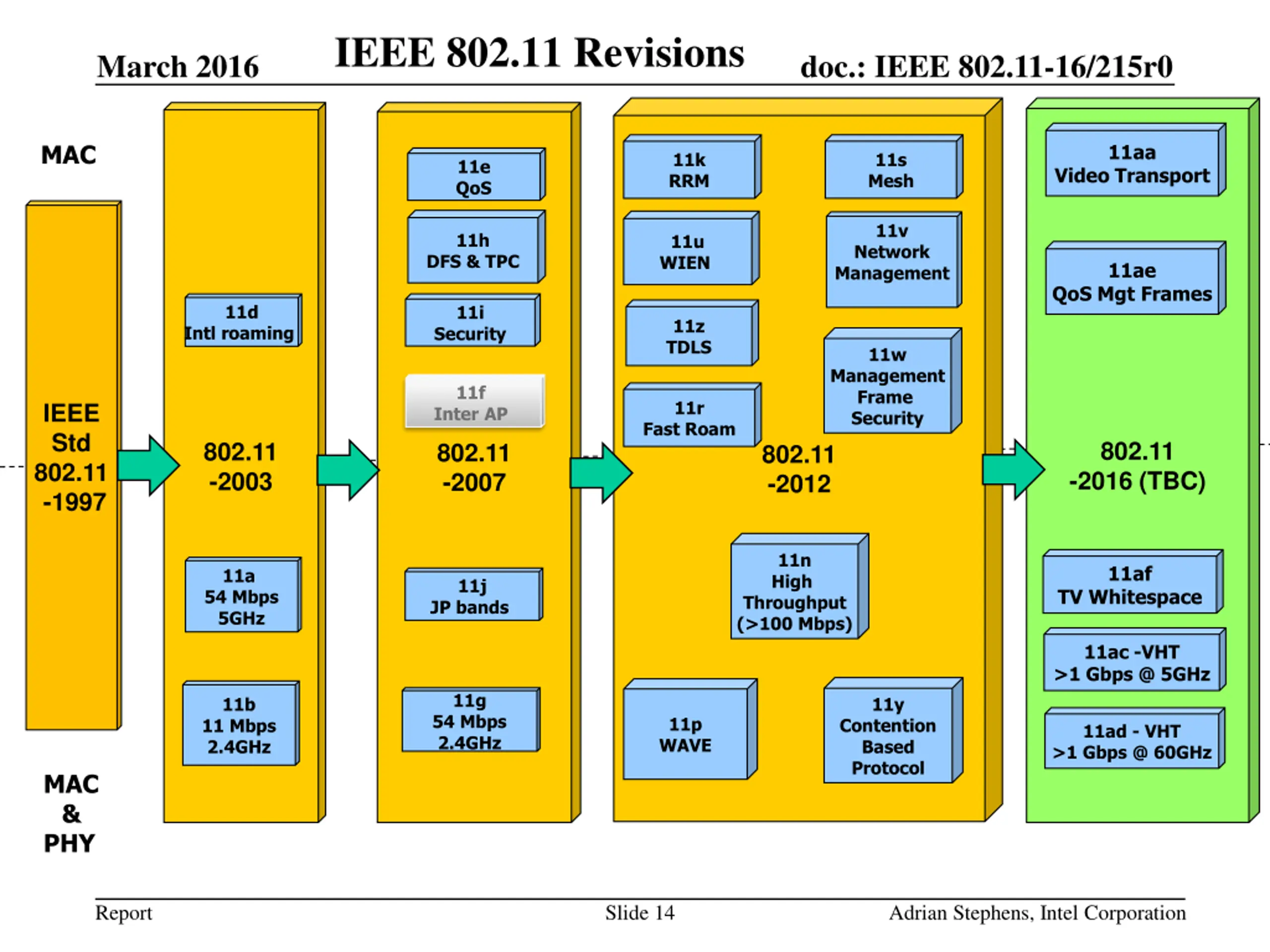This screenshot has width=1270, height=952.
Task: Click the top-left 'MAC' label
Action: 69,155
